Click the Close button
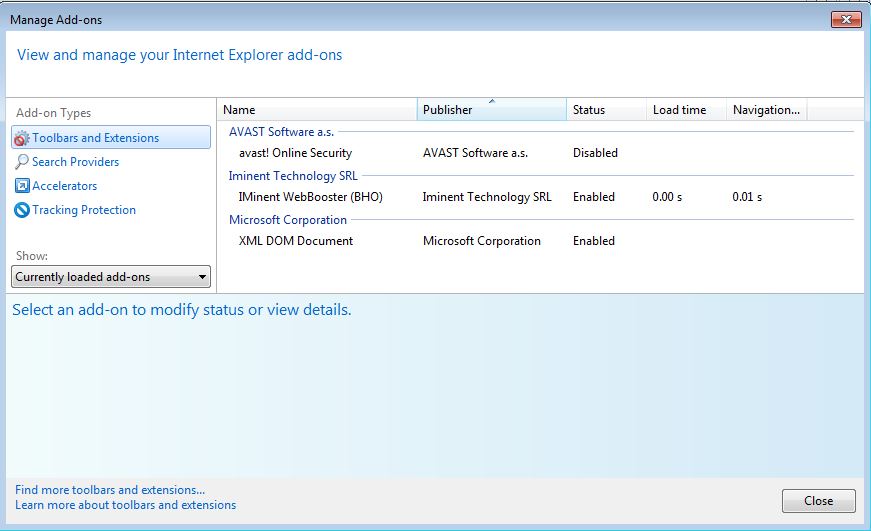This screenshot has height=531, width=871. coord(818,501)
